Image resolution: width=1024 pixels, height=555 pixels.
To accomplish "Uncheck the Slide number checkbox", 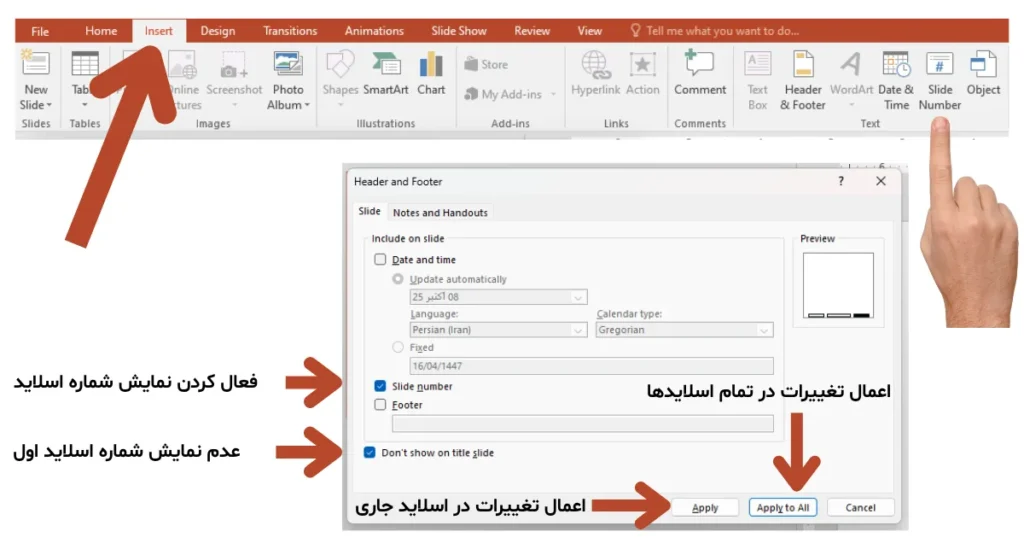I will pyautogui.click(x=380, y=386).
